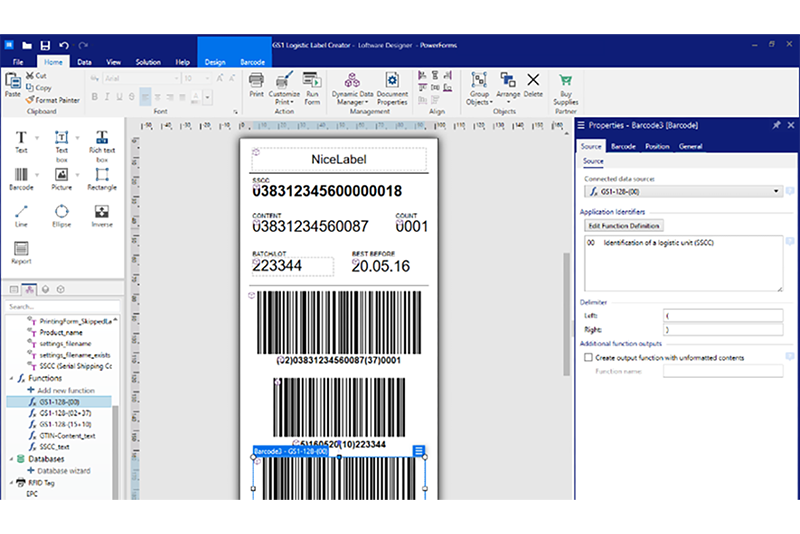800x534 pixels.
Task: Click Format Painter
Action: coord(53,100)
